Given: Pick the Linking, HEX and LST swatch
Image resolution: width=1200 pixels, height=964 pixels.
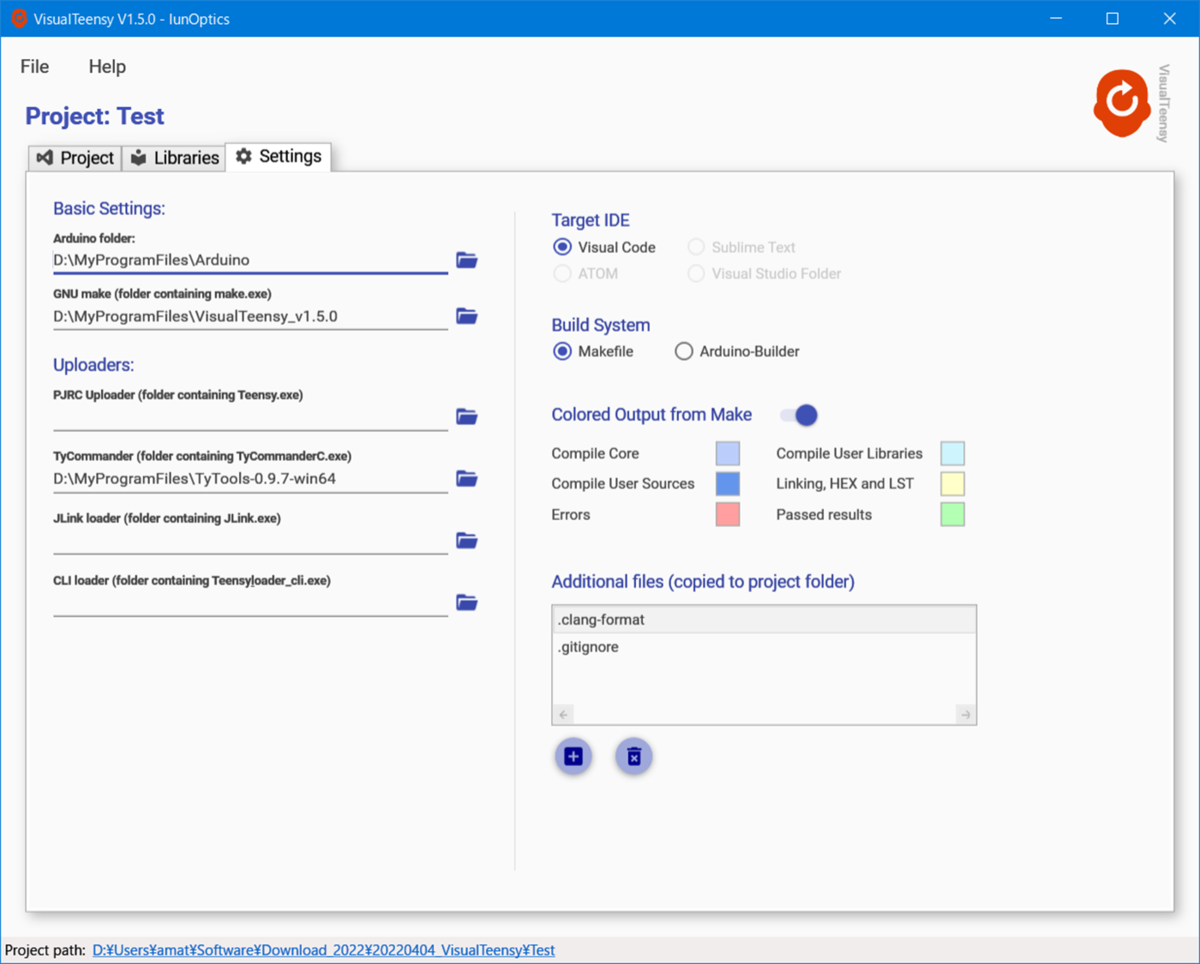Looking at the screenshot, I should pos(952,484).
